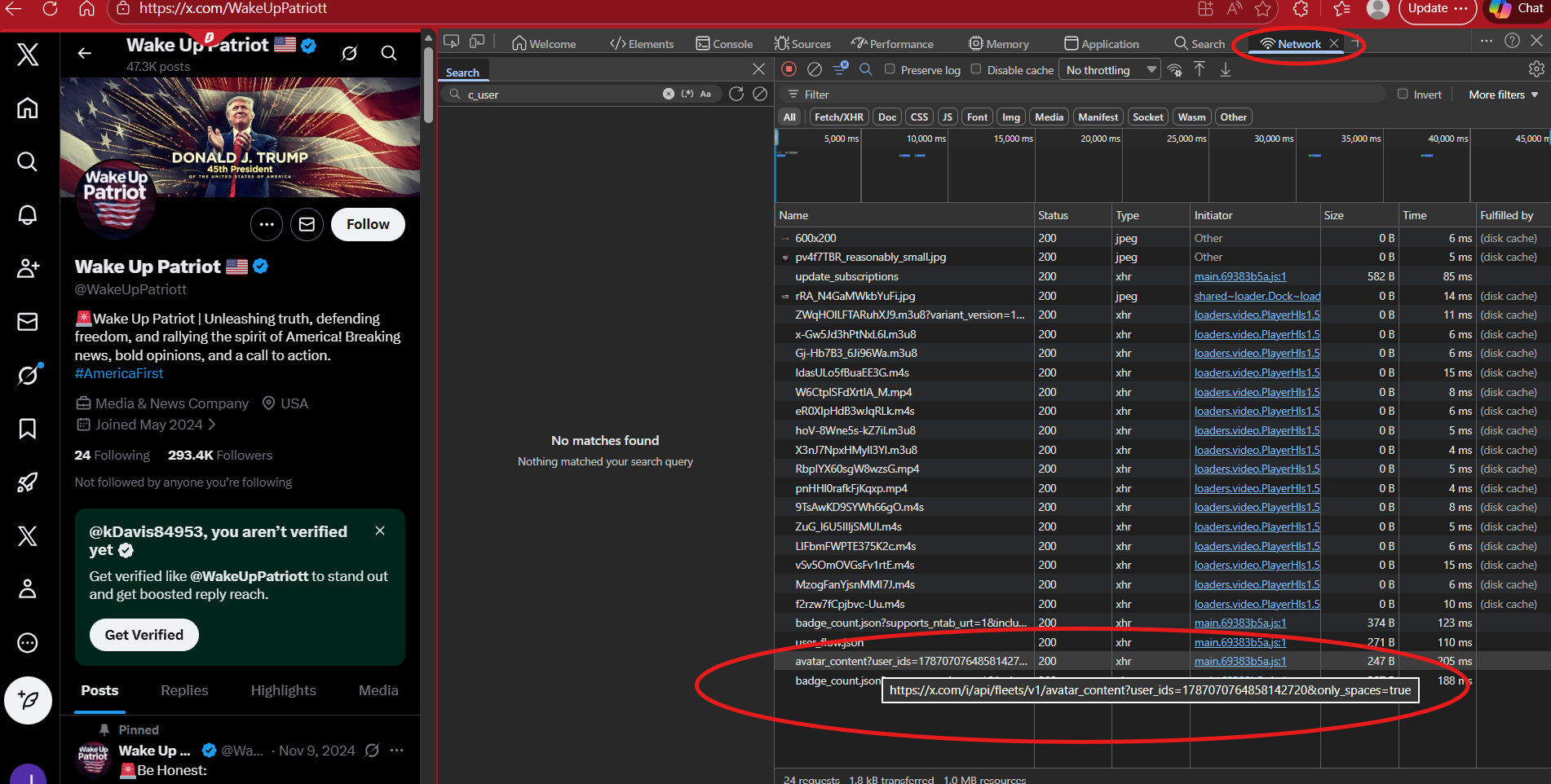
Task: Click the network overview timeline
Action: pos(1162,166)
